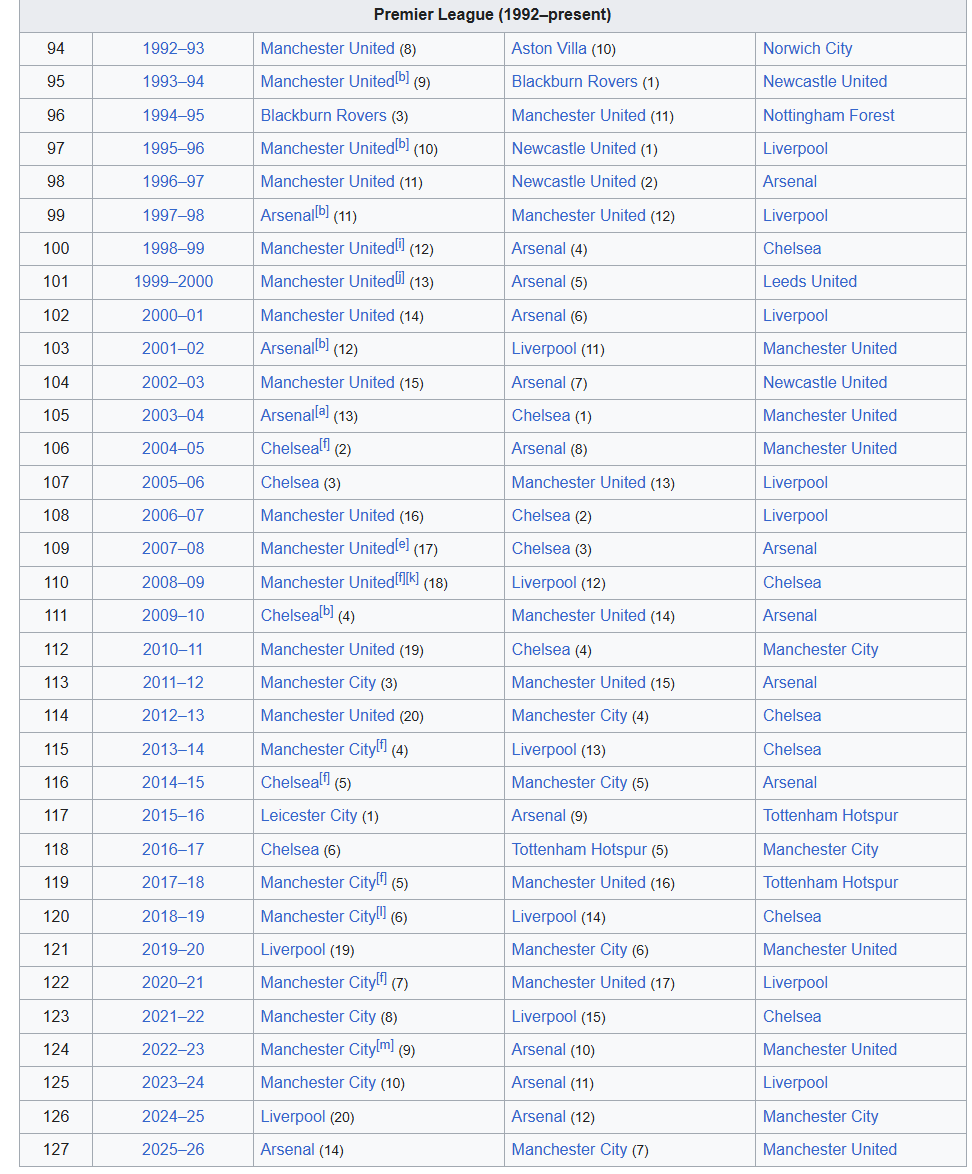Image resolution: width=972 pixels, height=1174 pixels.
Task: Open the 2025–26 season link
Action: click(x=173, y=1149)
